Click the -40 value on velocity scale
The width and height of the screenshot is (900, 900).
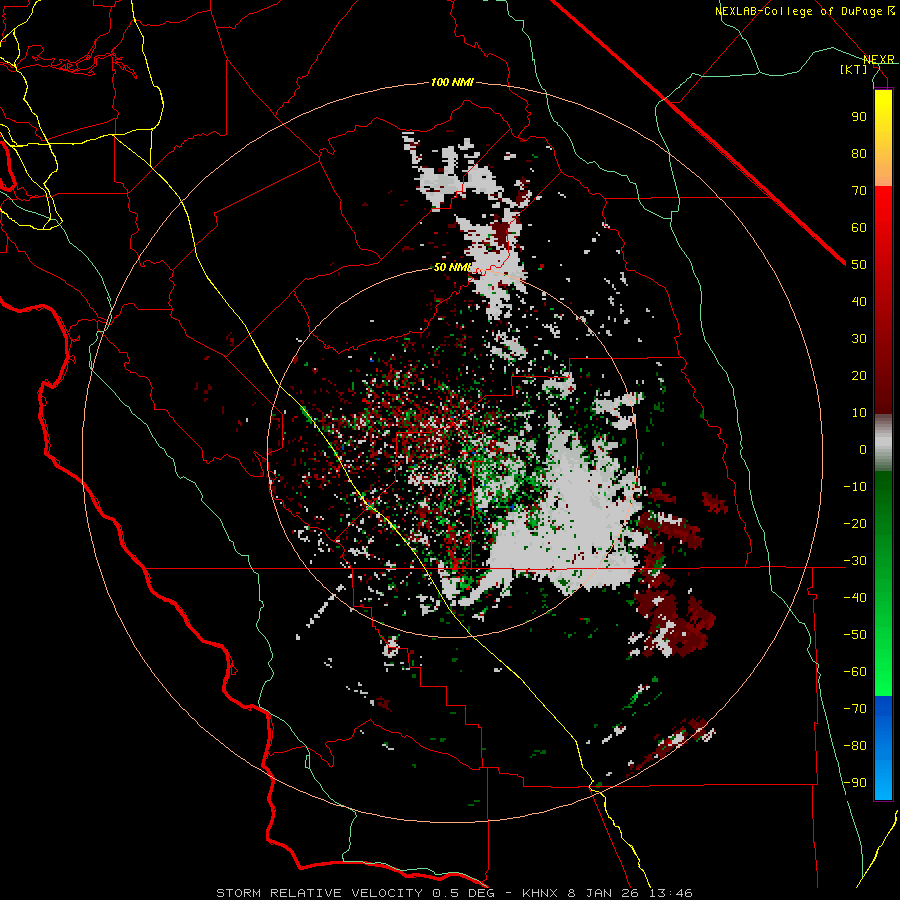[855, 598]
